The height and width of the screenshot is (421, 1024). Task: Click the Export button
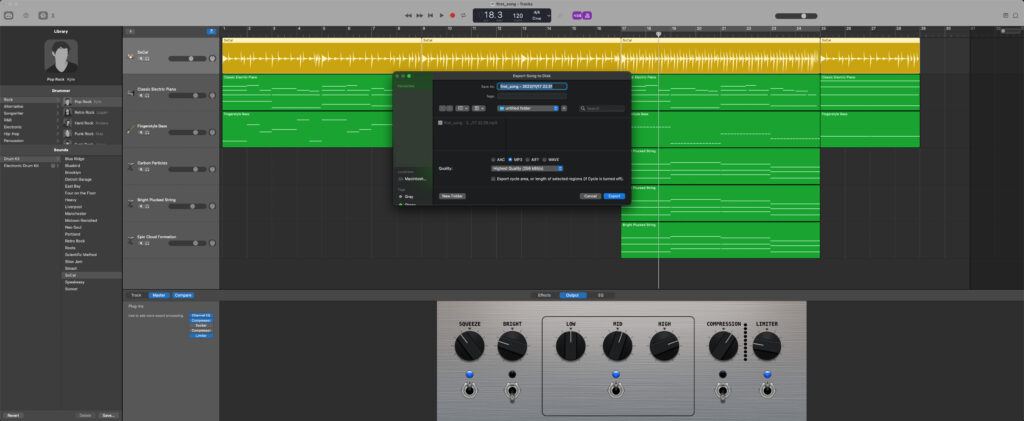tap(614, 196)
